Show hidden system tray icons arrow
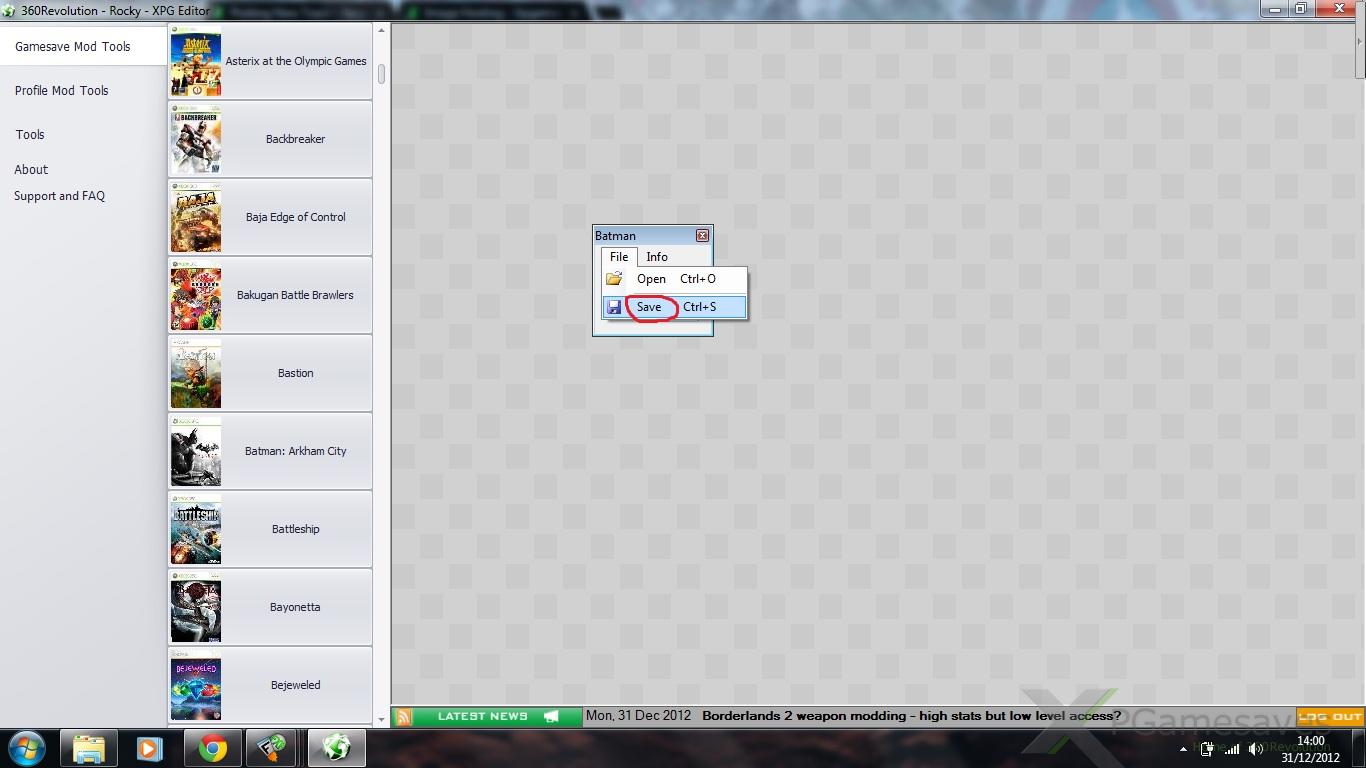The height and width of the screenshot is (768, 1366). tap(1184, 748)
